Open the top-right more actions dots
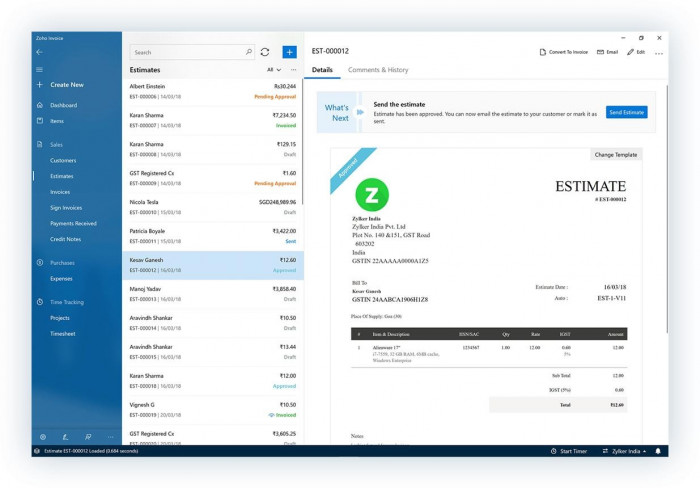 658,53
